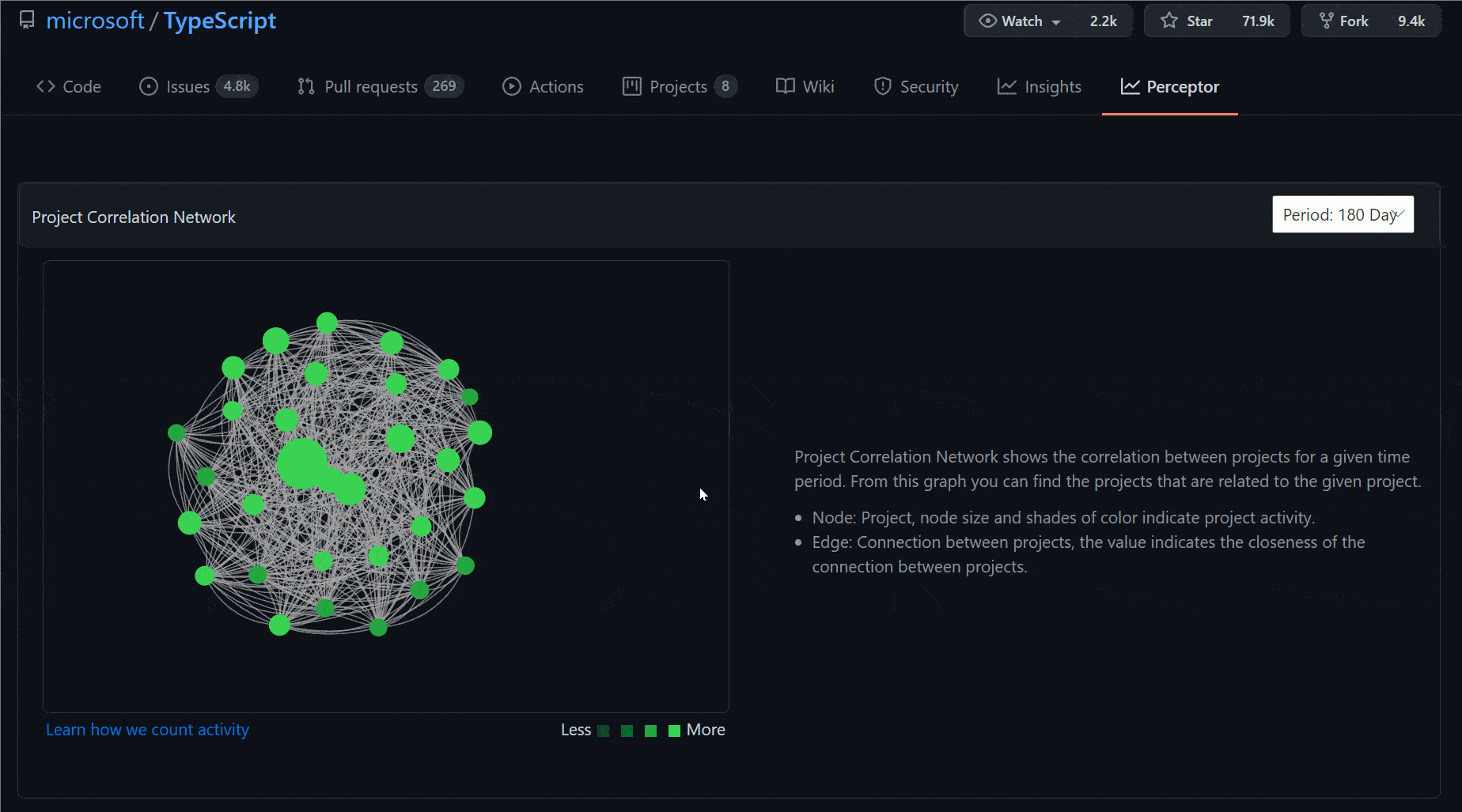Select the Issues icon
This screenshot has height=812, width=1462.
tap(148, 86)
